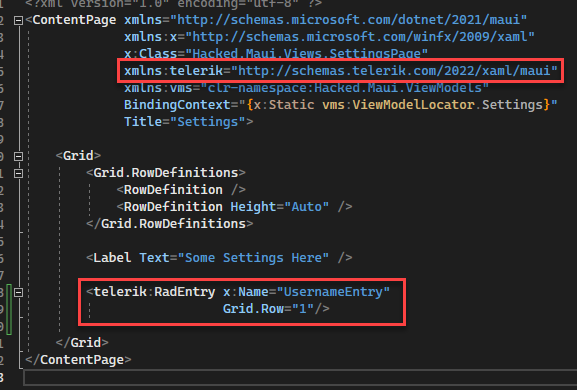Screen dimensions: 577x390
Task: Collapse the telerik:RadEntry element
Action: 18,292
